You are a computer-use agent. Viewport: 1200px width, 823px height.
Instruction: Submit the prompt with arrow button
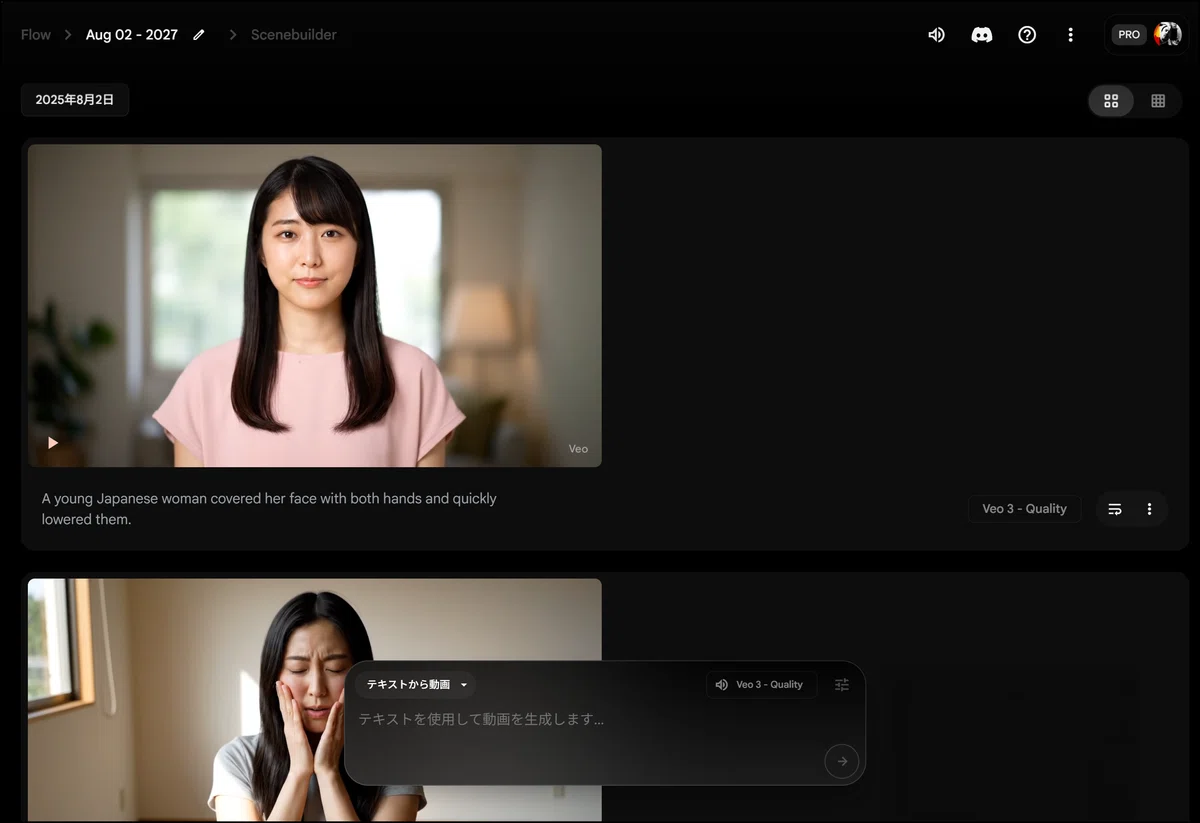(842, 761)
